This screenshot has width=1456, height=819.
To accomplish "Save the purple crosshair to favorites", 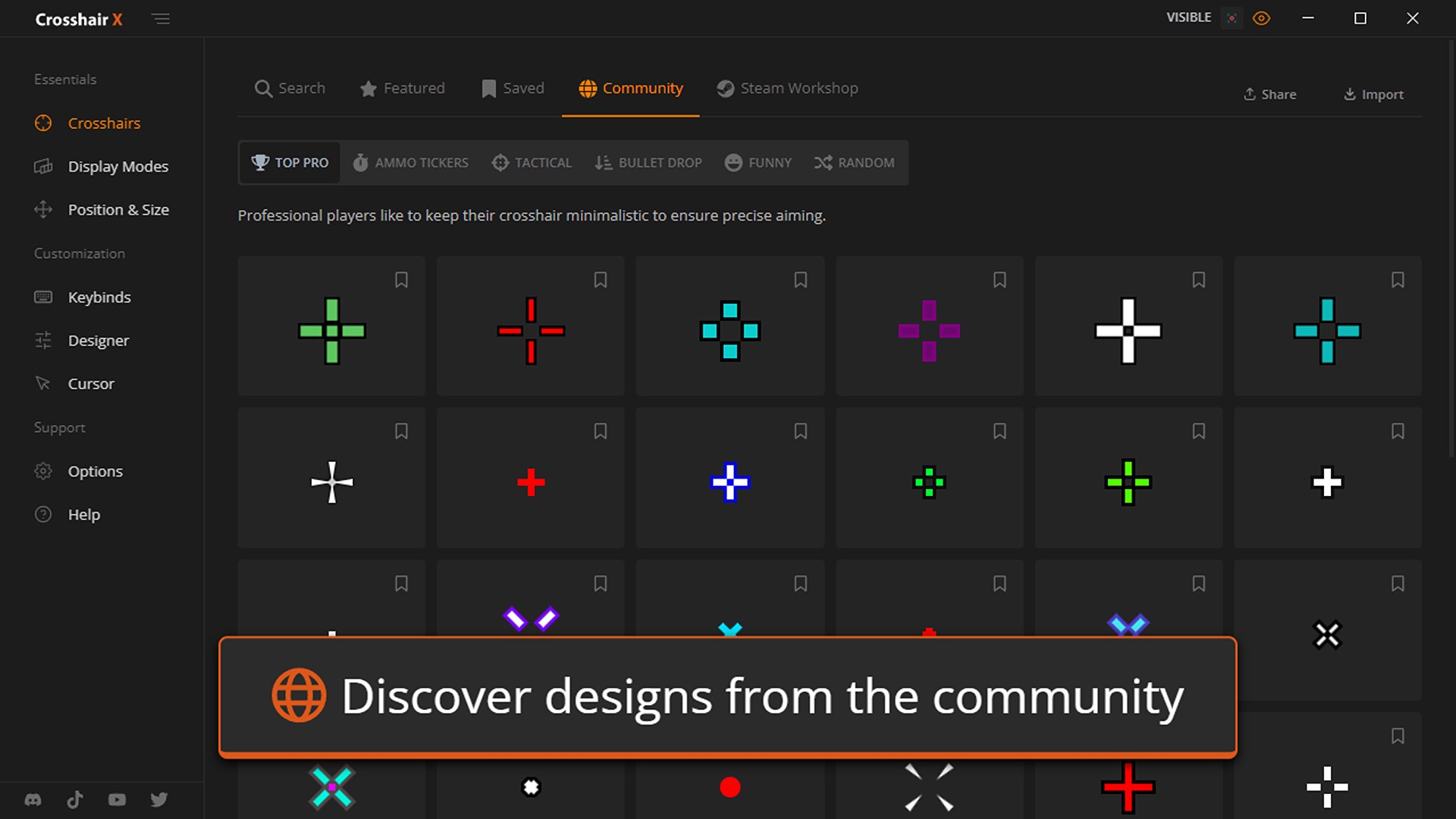I will click(x=999, y=280).
